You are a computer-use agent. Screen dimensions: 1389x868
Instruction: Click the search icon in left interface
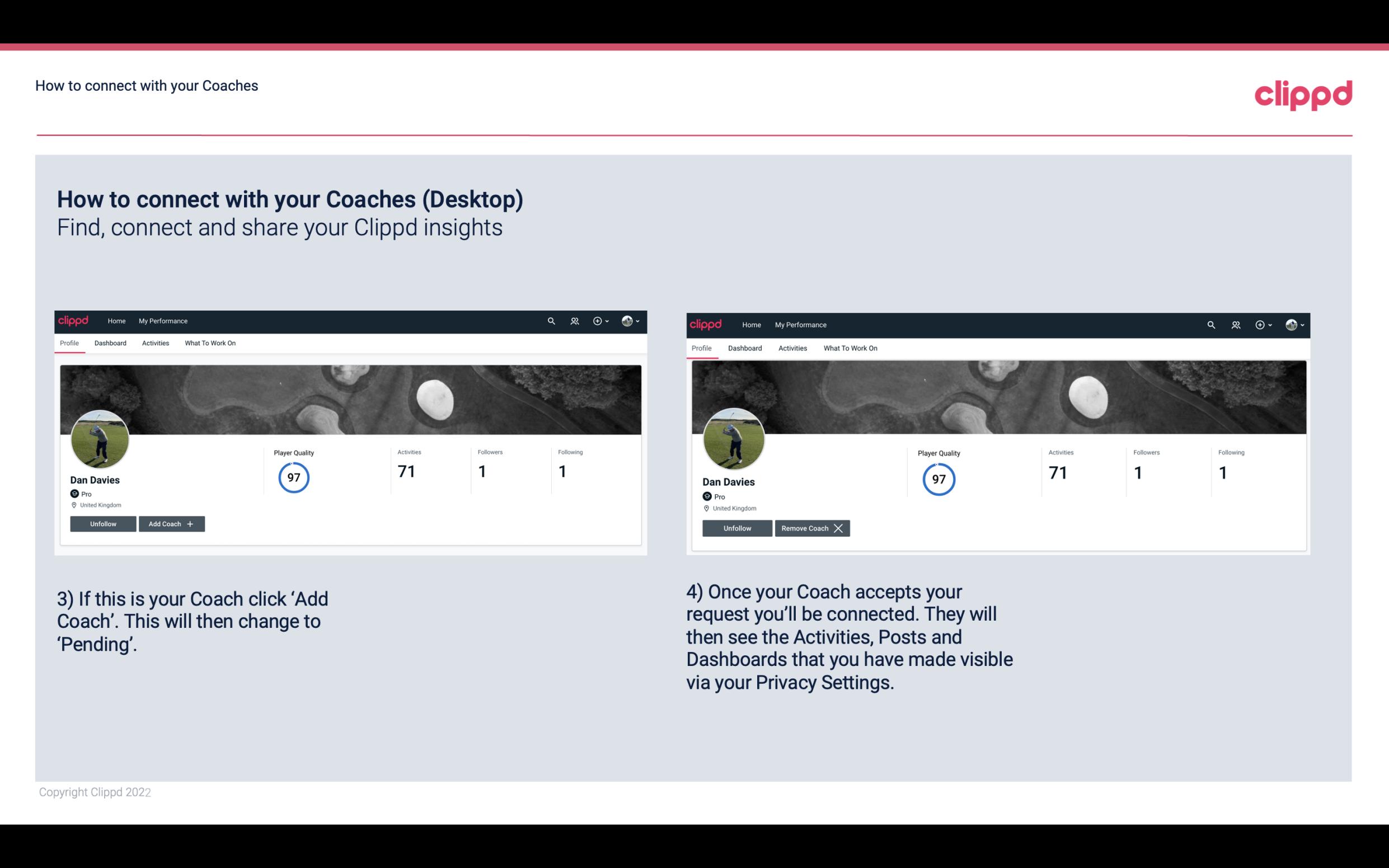pos(551,320)
